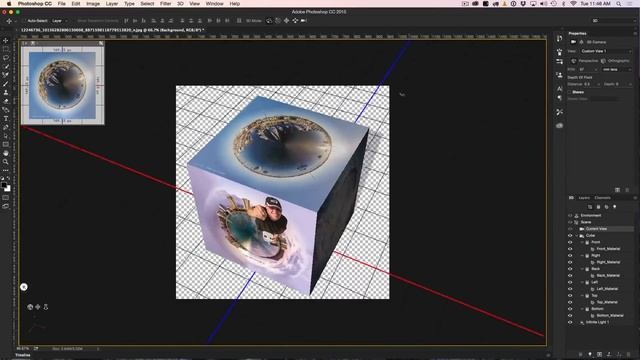Select the Horizontal Type tool
Viewport: 640px width, 360px height.
click(6, 118)
